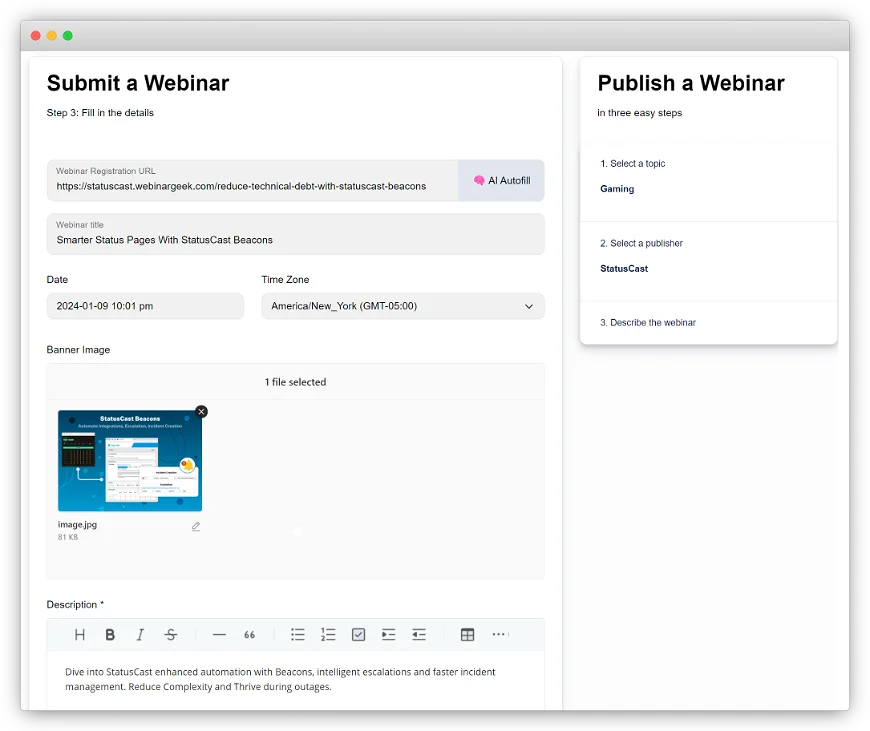The width and height of the screenshot is (870, 731).
Task: Open more toolbar options ellipsis
Action: click(x=500, y=634)
